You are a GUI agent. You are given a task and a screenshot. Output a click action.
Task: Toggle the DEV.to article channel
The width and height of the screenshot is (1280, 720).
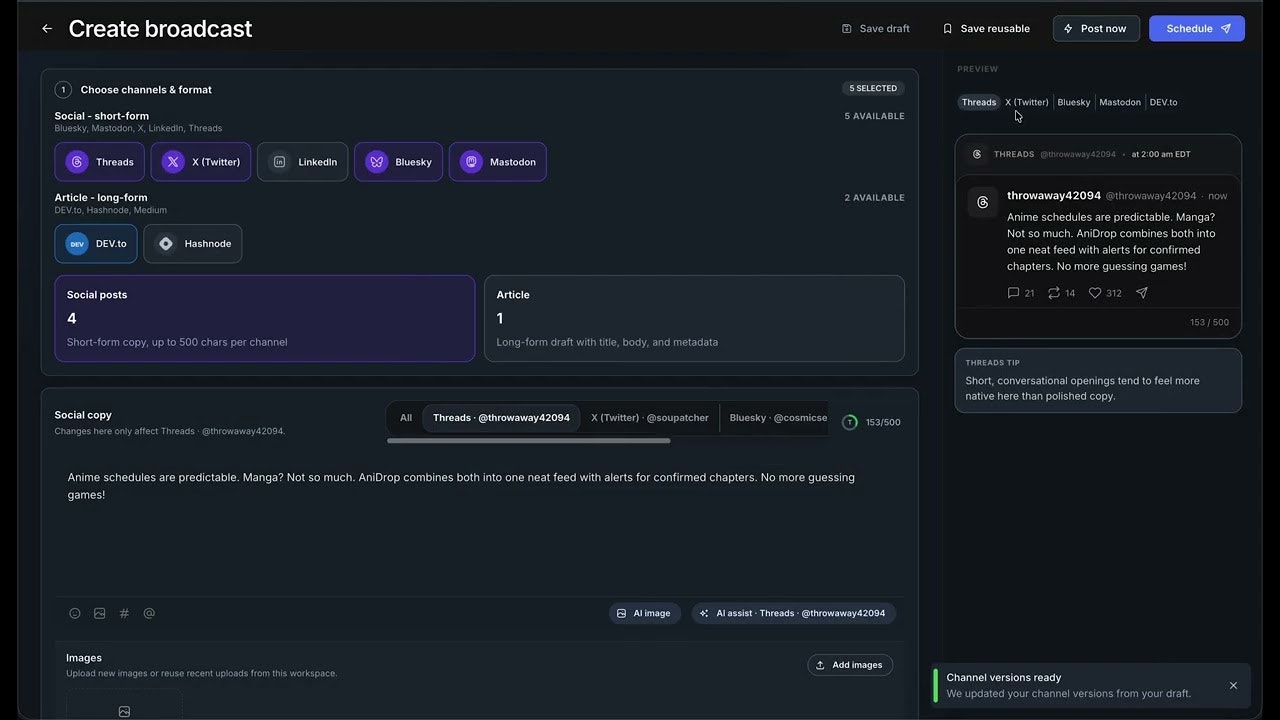pyautogui.click(x=96, y=244)
